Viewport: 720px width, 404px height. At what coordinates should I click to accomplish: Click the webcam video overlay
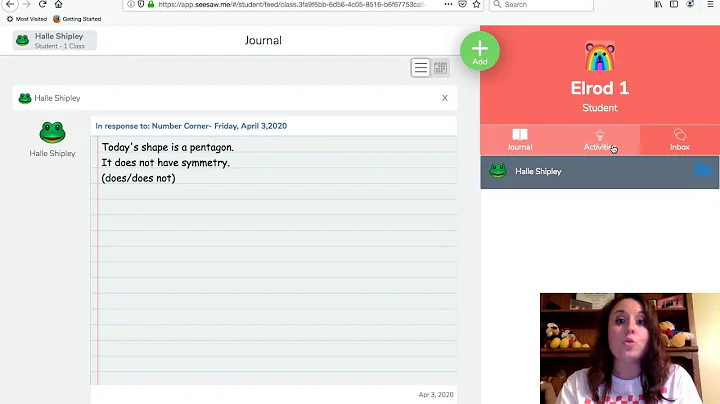[x=630, y=348]
